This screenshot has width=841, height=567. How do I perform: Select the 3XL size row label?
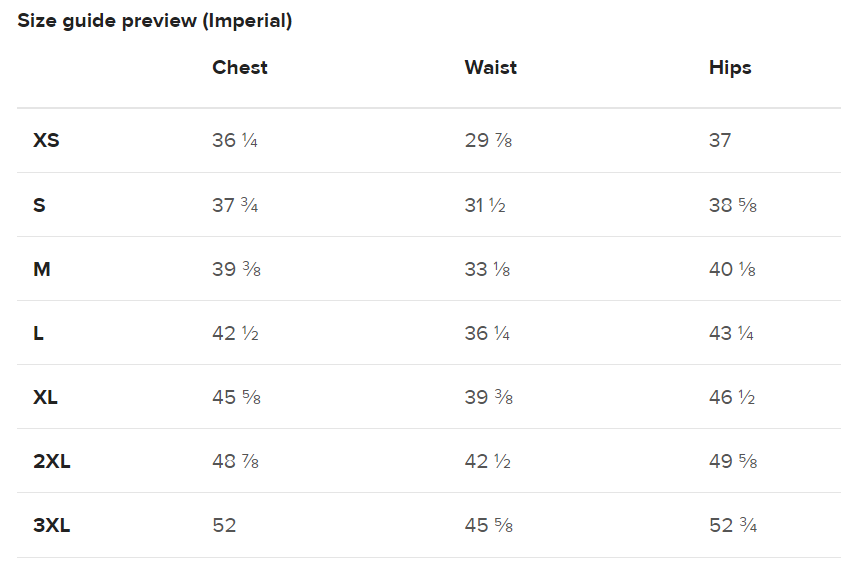tap(51, 525)
